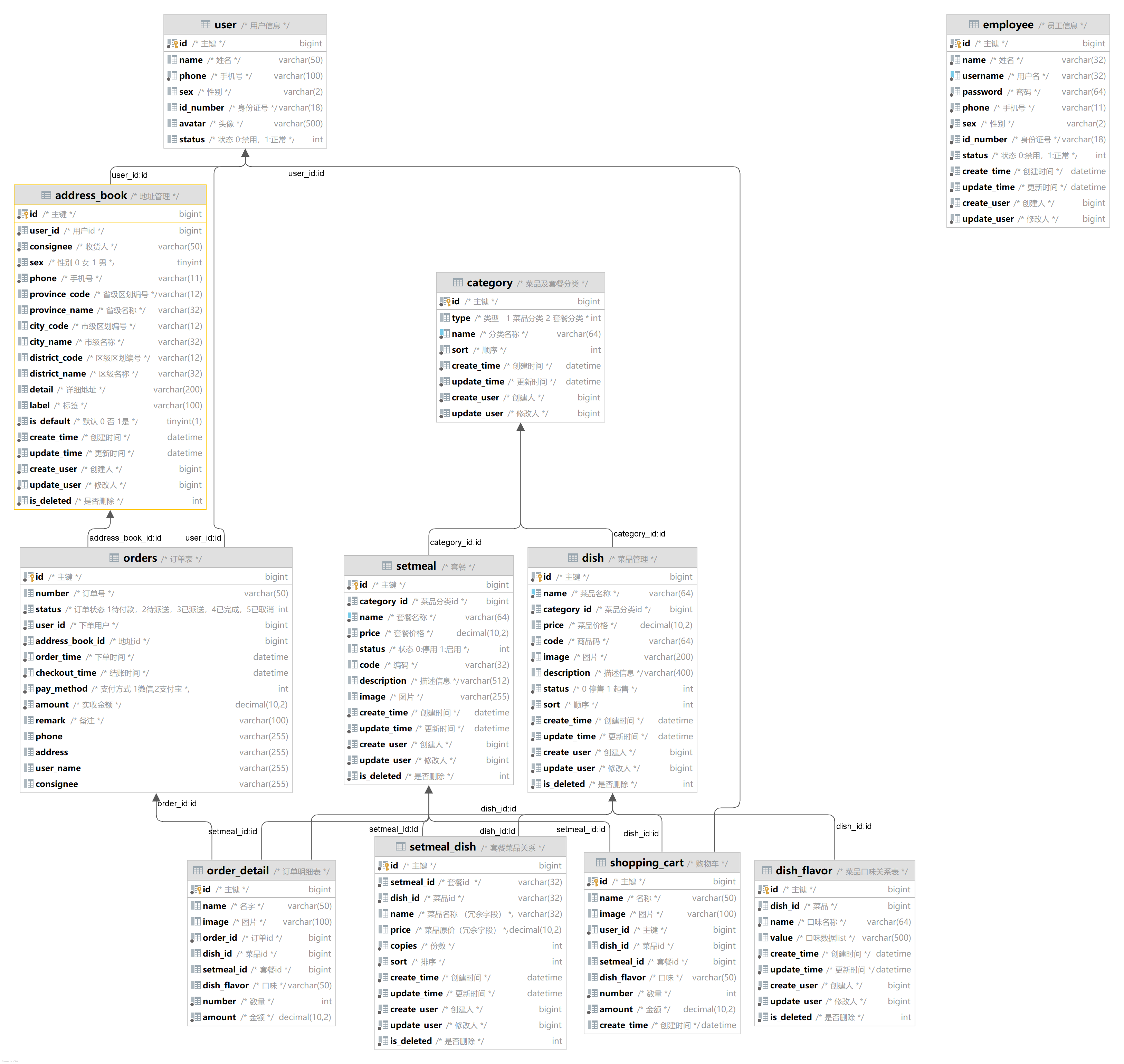Click the address_book table header icon

(x=46, y=195)
